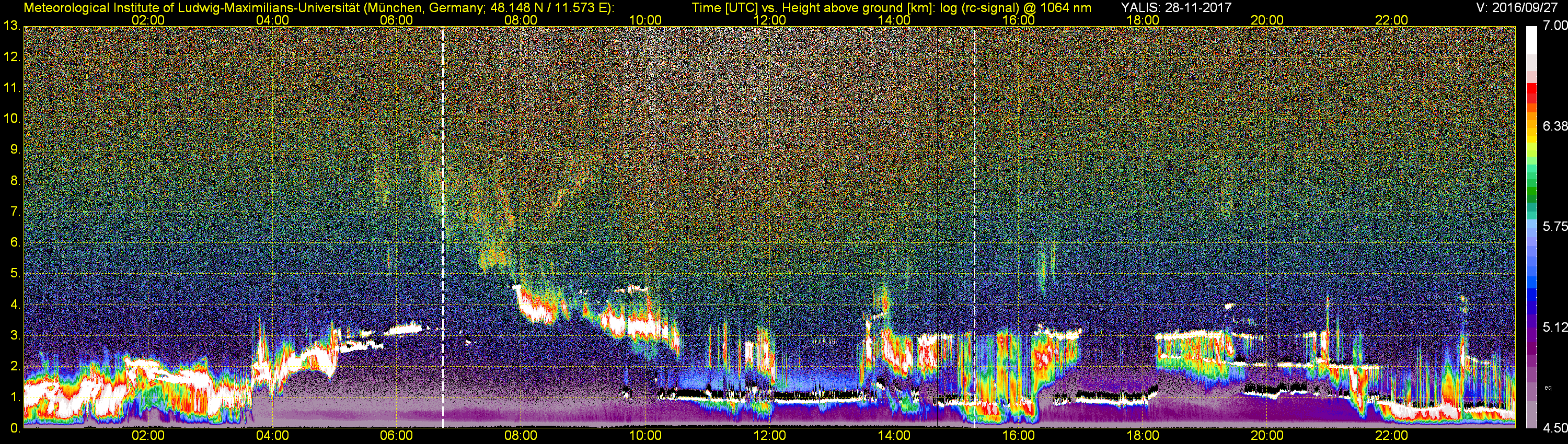Click the height axis label '10.'
Screen dimensions: 1568x444
click(x=12, y=119)
